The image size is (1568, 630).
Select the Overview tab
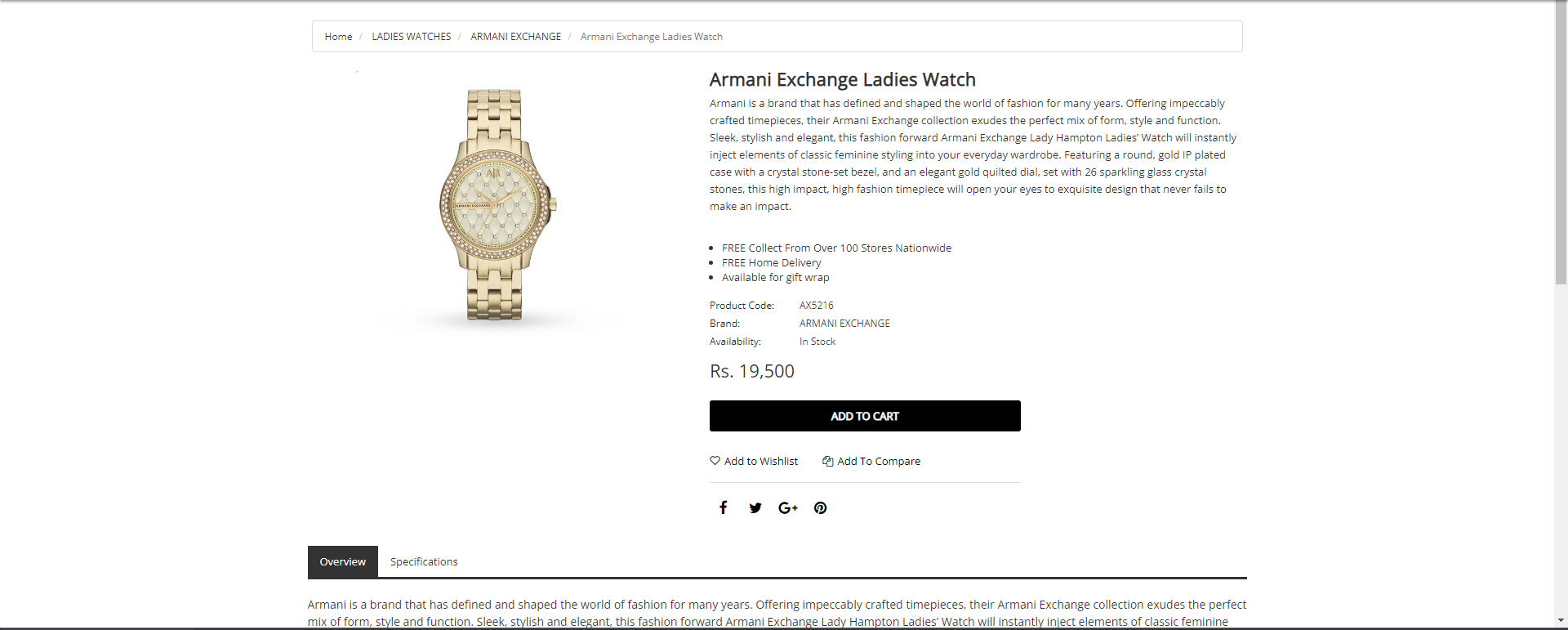[x=343, y=561]
